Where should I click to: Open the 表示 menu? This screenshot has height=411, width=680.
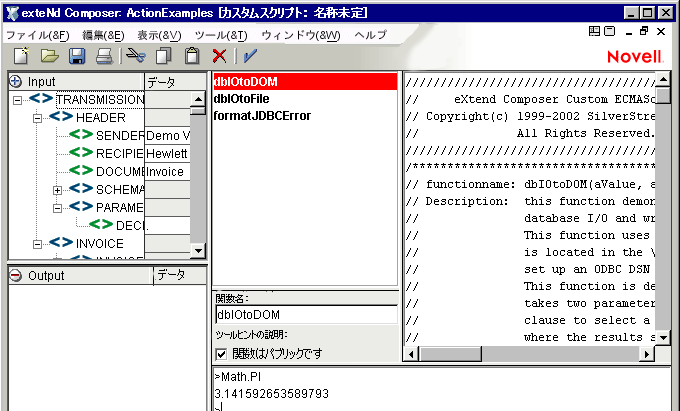[159, 35]
